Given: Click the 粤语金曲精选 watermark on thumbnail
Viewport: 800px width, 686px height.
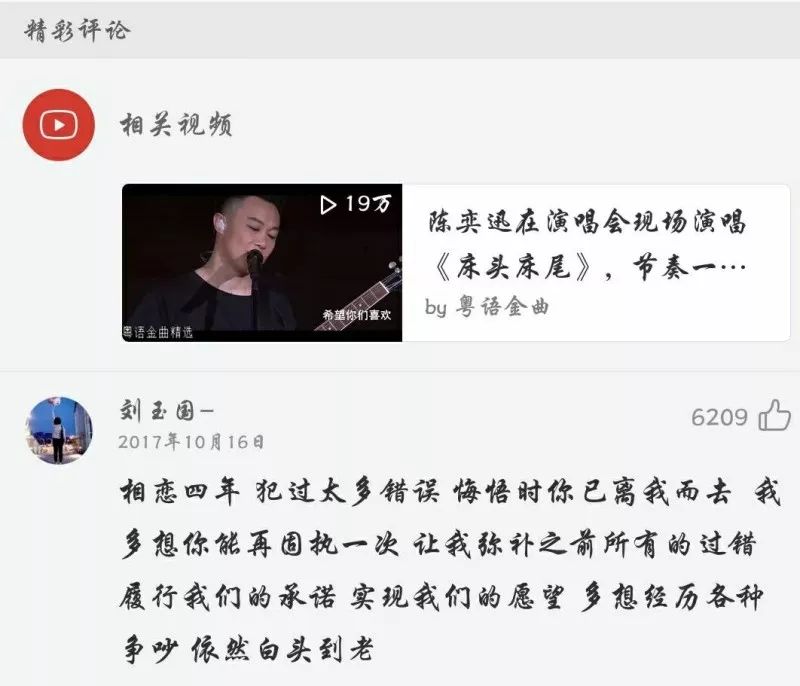Looking at the screenshot, I should 158,333.
